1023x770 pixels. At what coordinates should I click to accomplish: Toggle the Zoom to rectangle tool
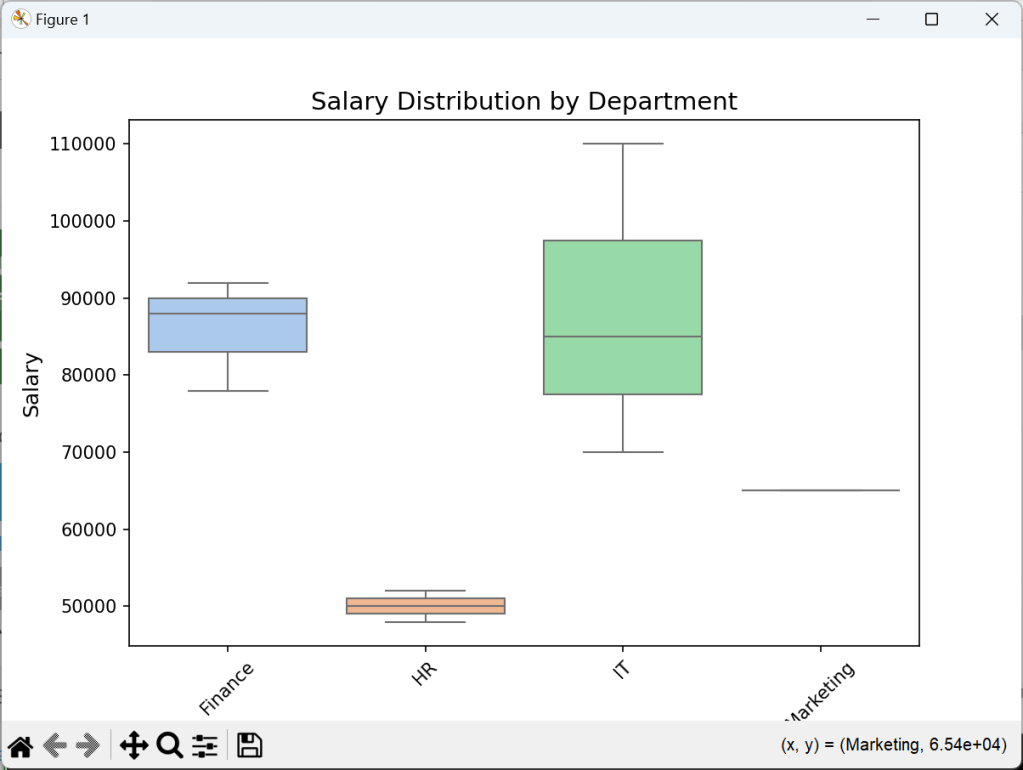click(169, 745)
